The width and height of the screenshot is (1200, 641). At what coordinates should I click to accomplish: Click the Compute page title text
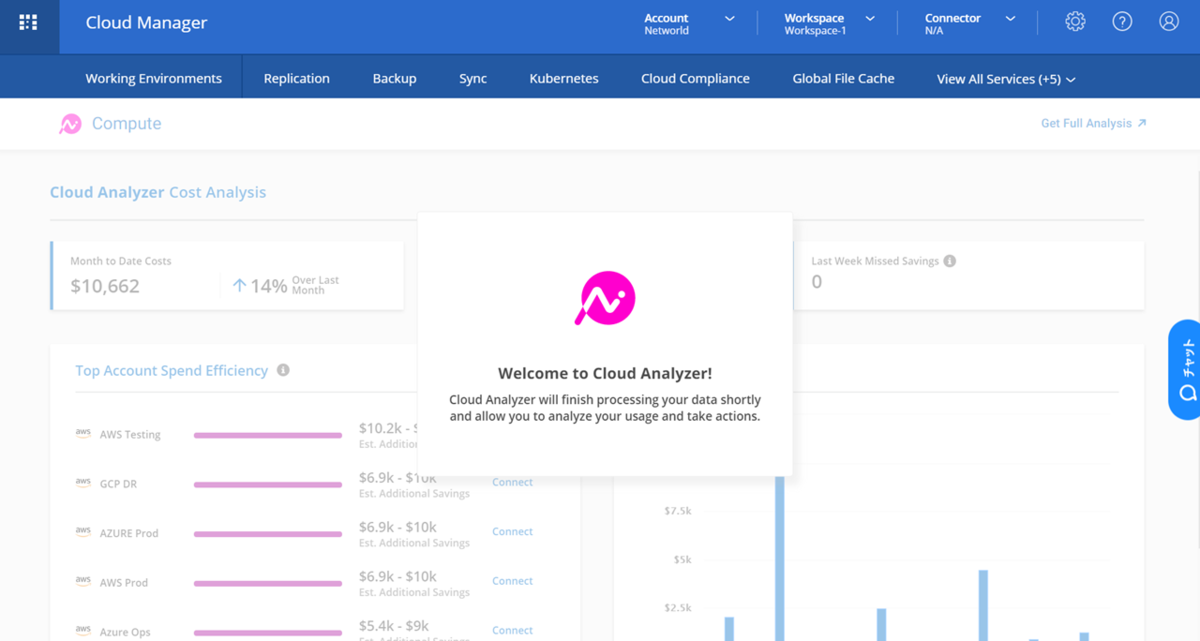126,124
